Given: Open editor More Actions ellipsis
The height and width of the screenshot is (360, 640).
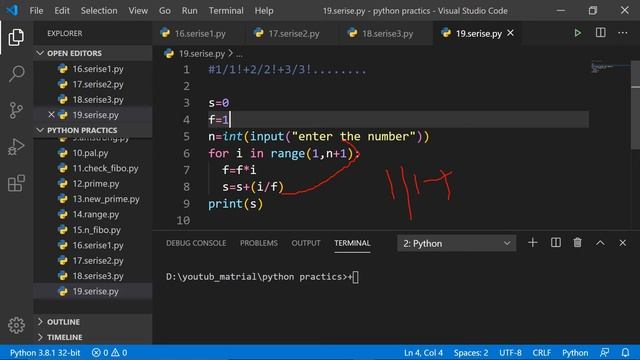Looking at the screenshot, I should coord(622,33).
